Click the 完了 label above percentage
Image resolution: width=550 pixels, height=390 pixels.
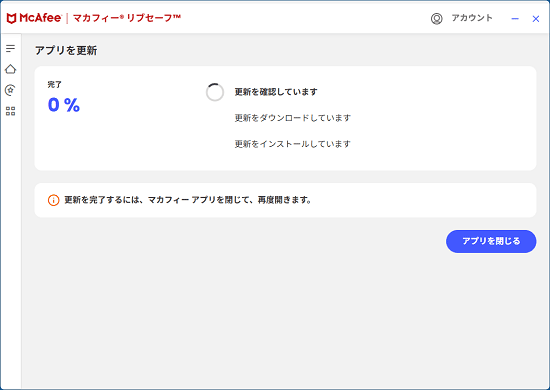(x=54, y=85)
